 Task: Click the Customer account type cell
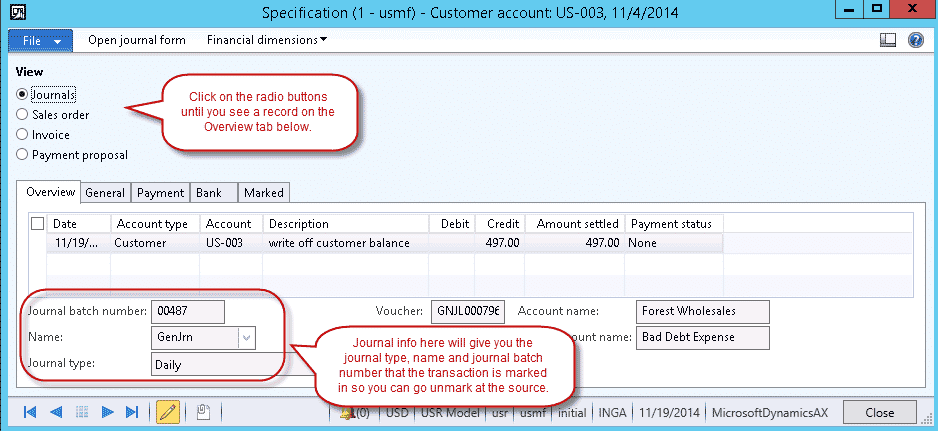pyautogui.click(x=156, y=243)
